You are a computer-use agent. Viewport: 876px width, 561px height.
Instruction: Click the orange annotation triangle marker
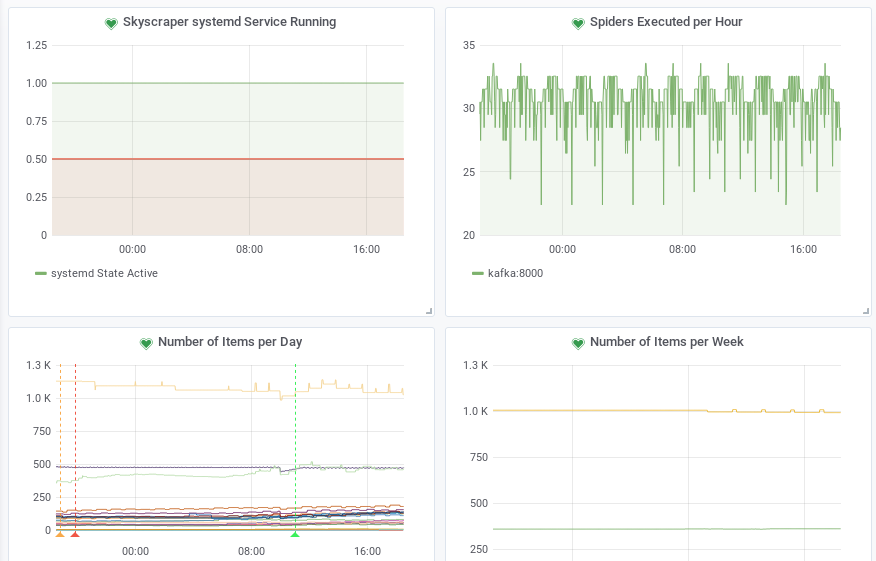tap(60, 535)
